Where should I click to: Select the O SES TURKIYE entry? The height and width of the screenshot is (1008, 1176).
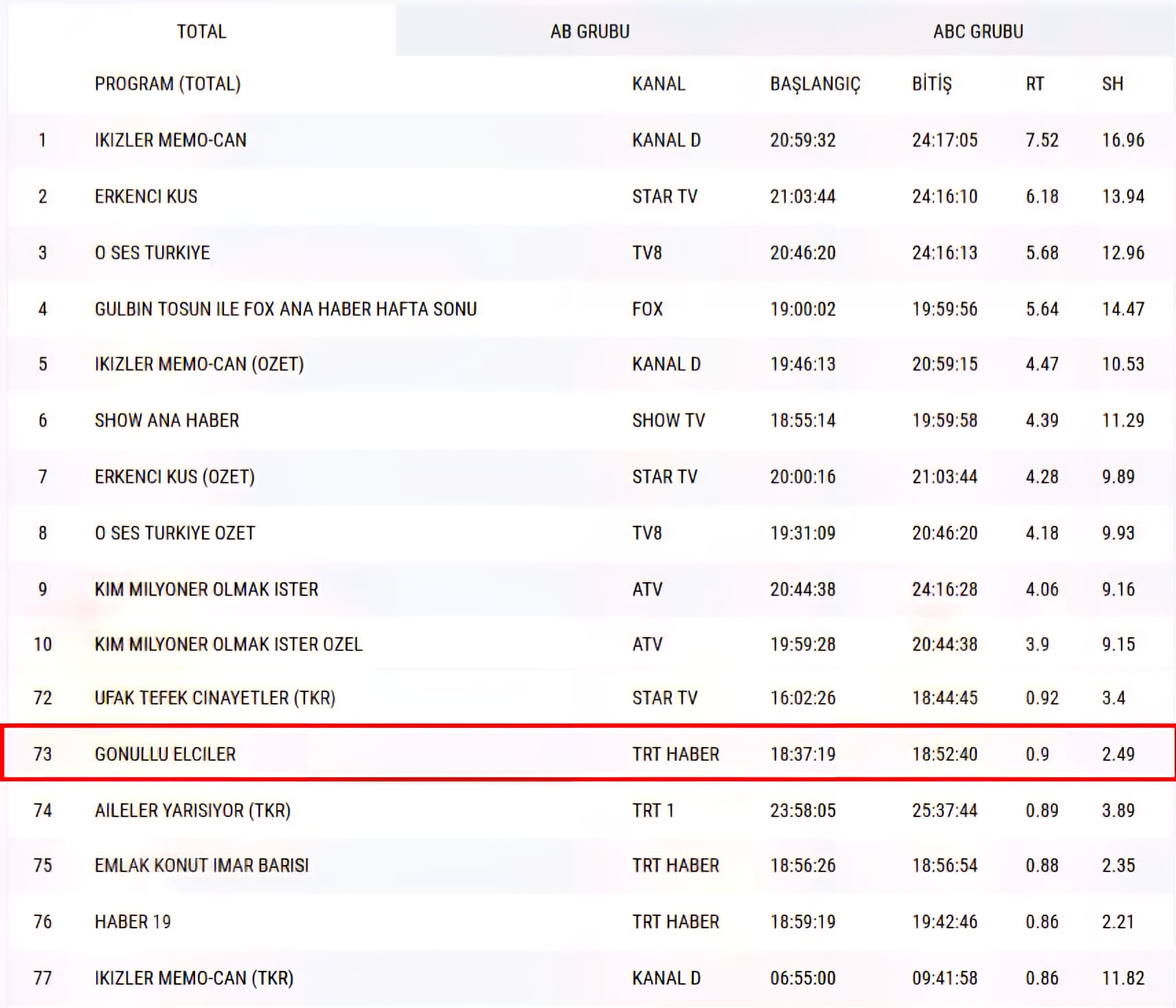pos(152,253)
